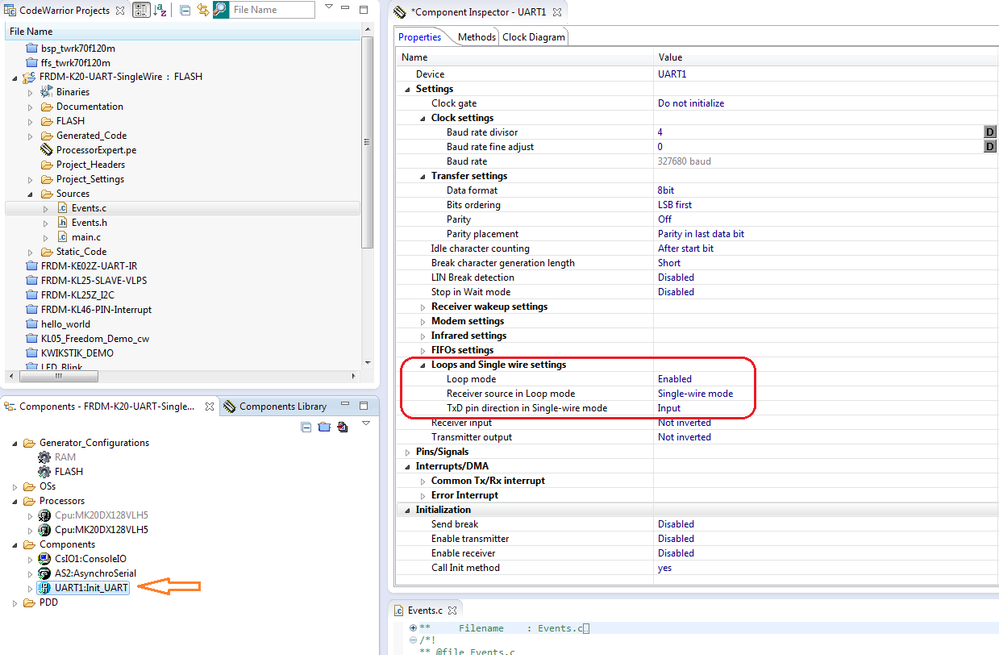The width and height of the screenshot is (999, 655).
Task: Click the Parity value Off
Action: tap(665, 219)
